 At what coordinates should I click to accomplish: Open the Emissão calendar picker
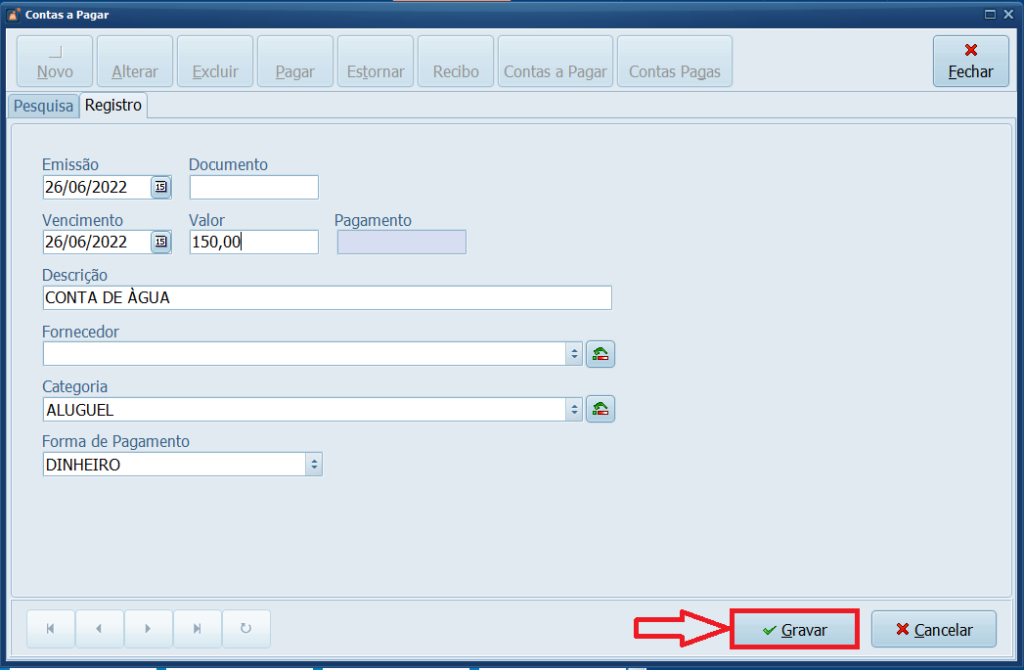pos(161,187)
